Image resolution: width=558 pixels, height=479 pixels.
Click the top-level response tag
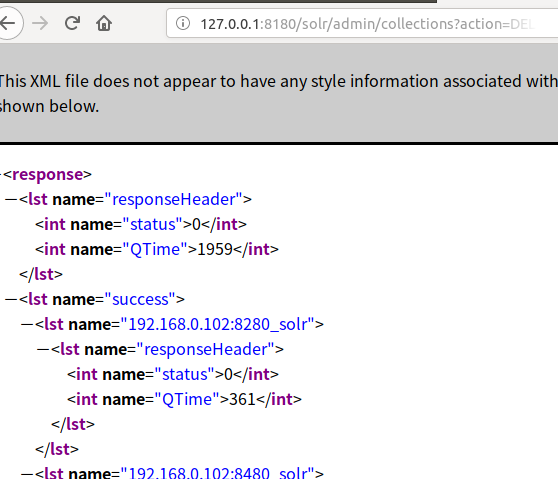click(48, 174)
